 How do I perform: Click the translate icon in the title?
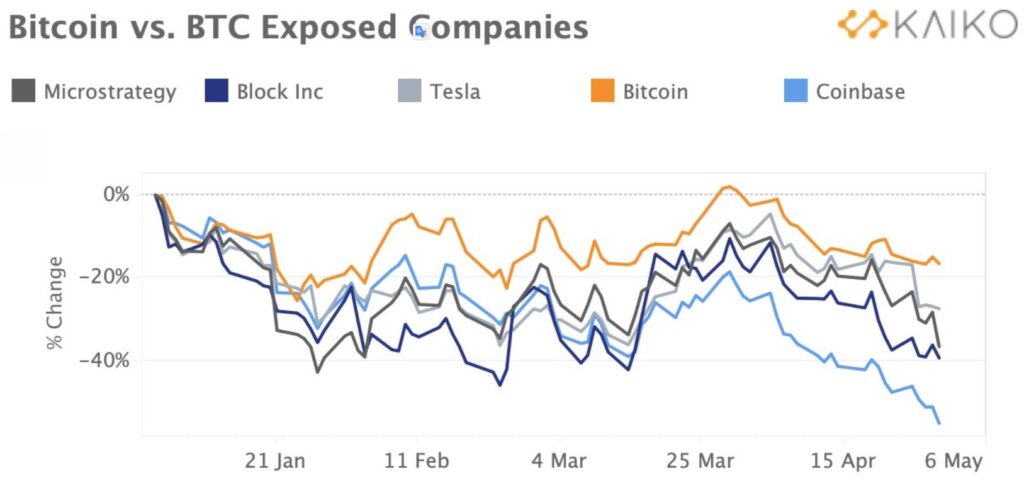[x=422, y=29]
